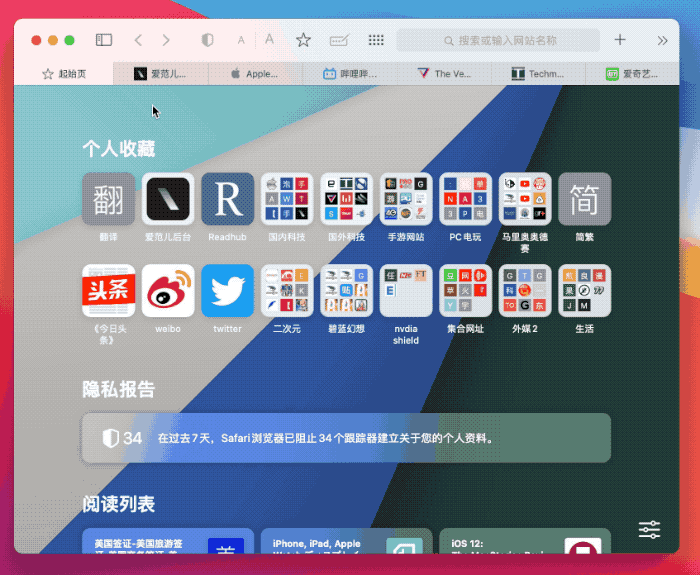Screen dimensions: 700x575
Task: Click the star bookmarks toolbar icon
Action: tap(303, 40)
